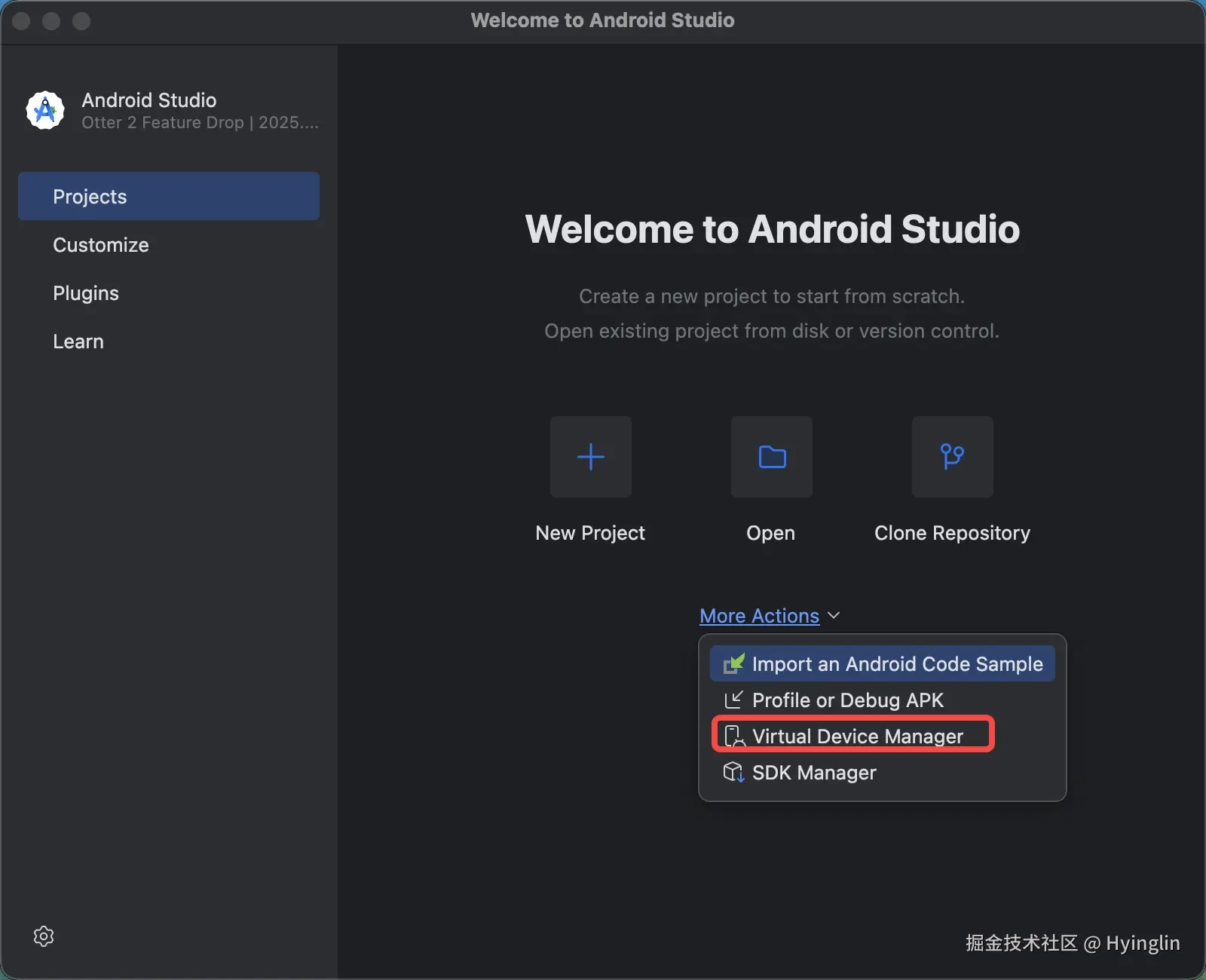The height and width of the screenshot is (980, 1206).
Task: Choose Import an Android Code Sample
Action: (882, 664)
